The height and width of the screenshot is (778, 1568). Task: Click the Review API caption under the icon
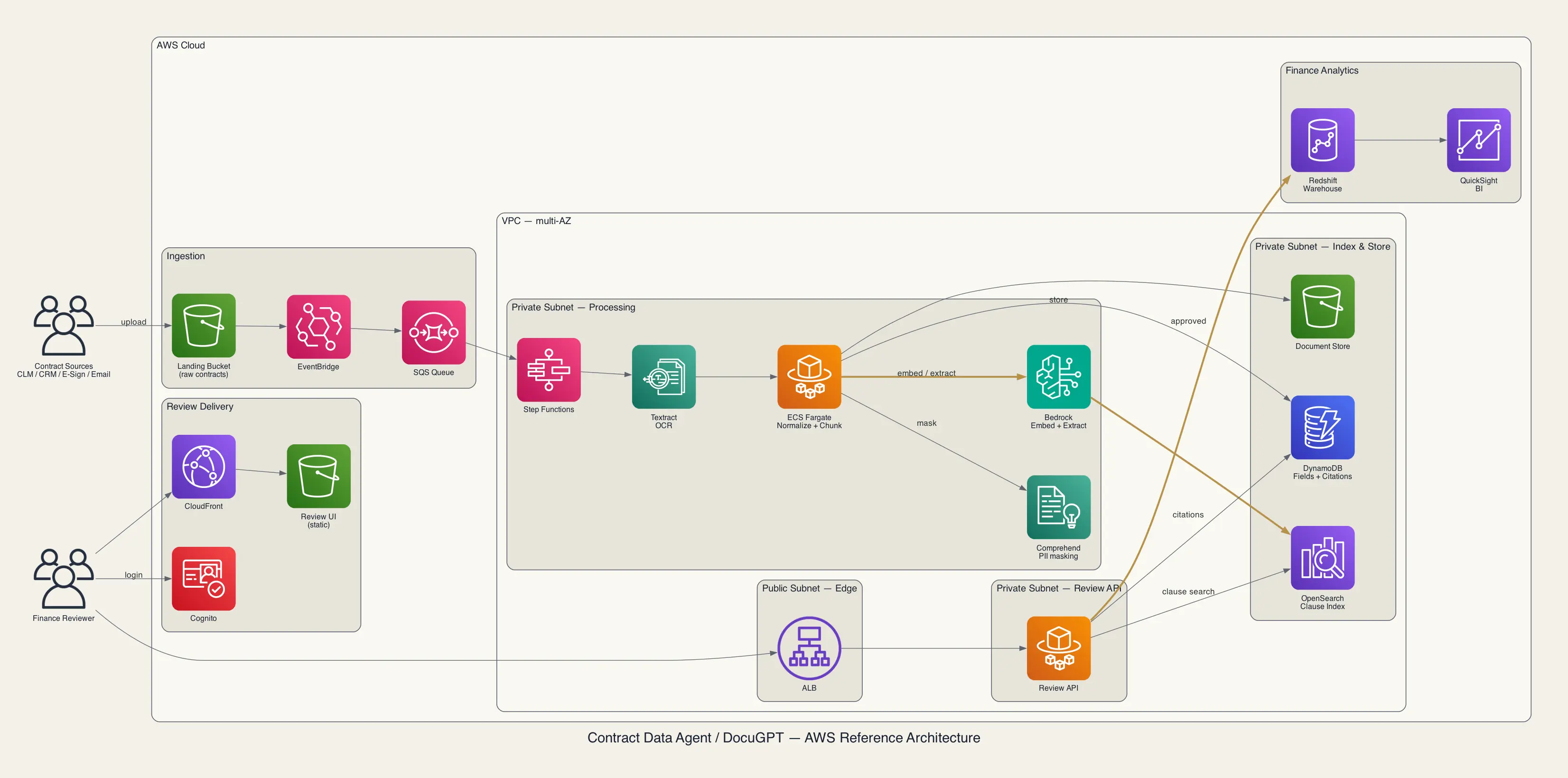click(x=1058, y=688)
